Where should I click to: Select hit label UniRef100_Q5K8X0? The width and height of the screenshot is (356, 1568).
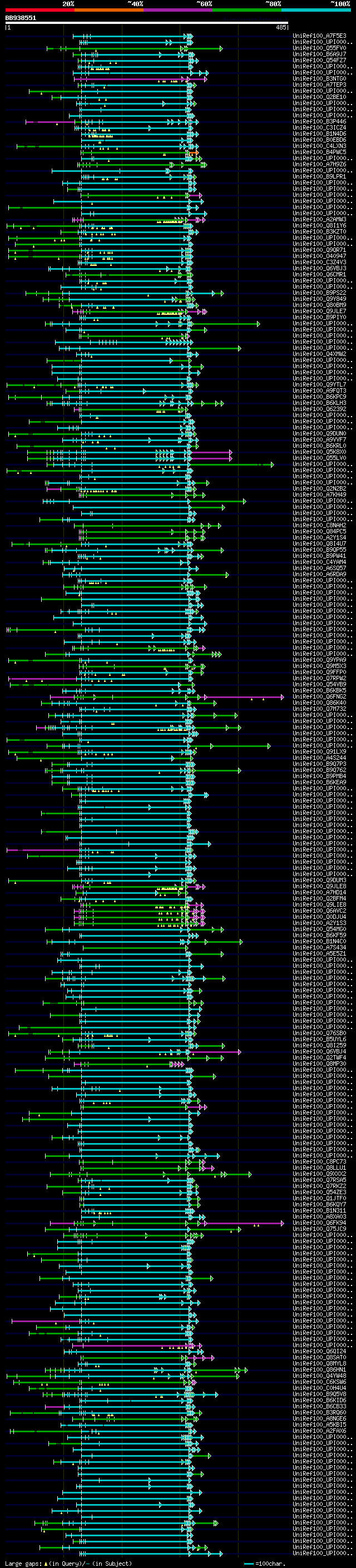point(319,452)
